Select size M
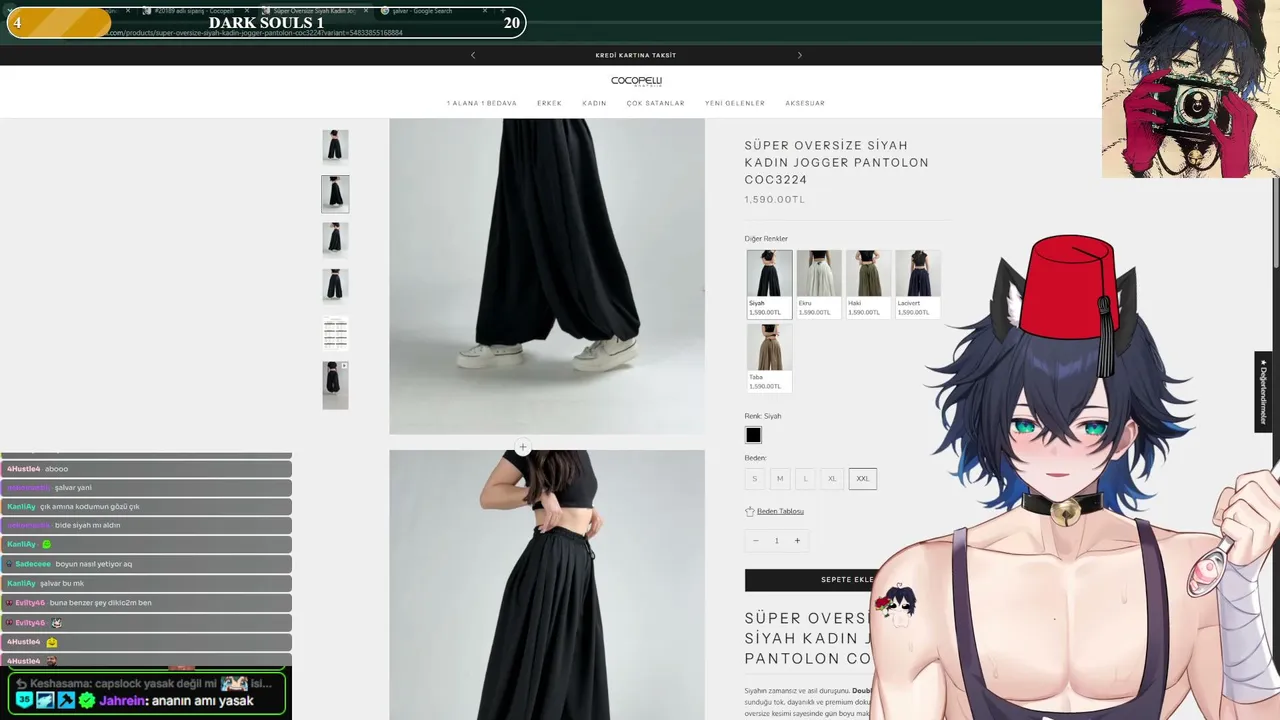 click(780, 479)
